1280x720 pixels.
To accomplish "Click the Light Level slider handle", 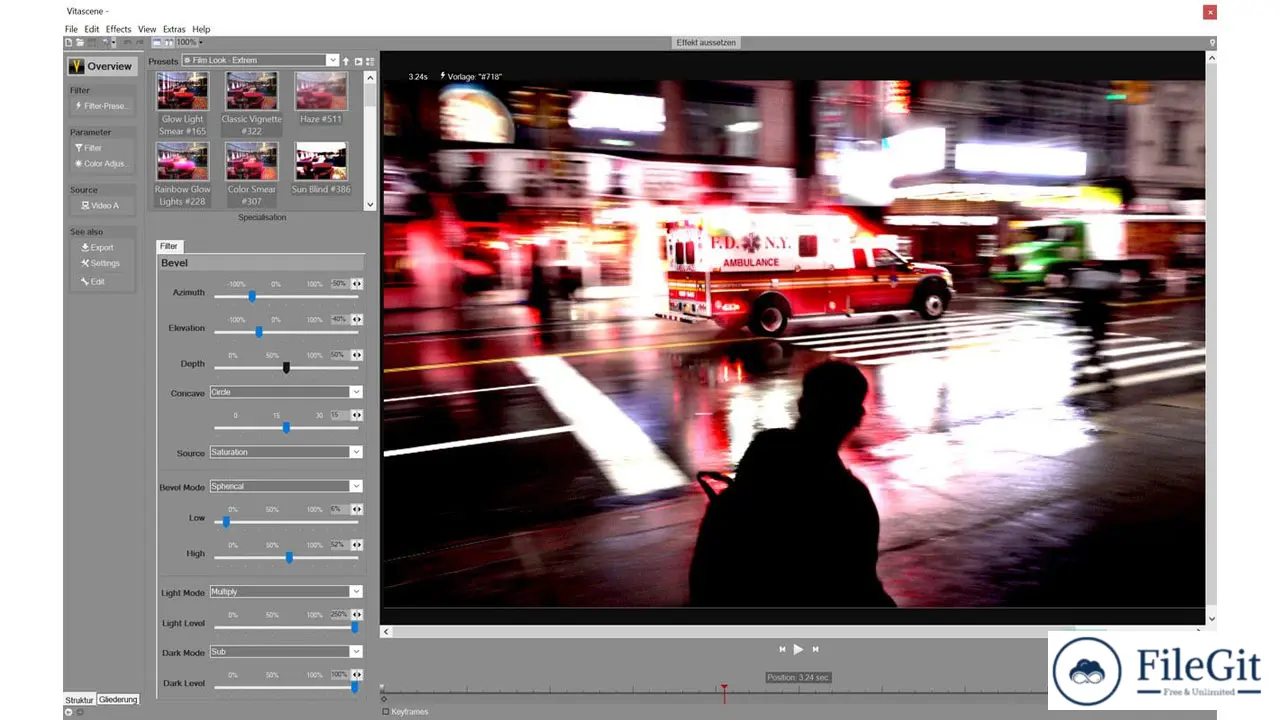I will [x=354, y=627].
